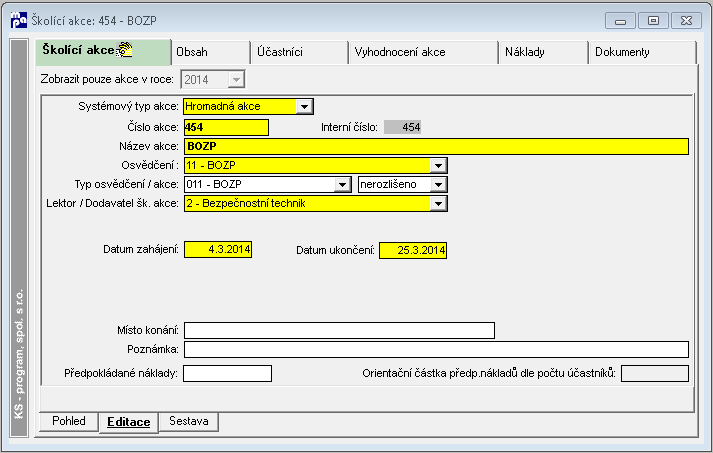
Task: Click the Předpokládané náklady input field
Action: click(227, 373)
